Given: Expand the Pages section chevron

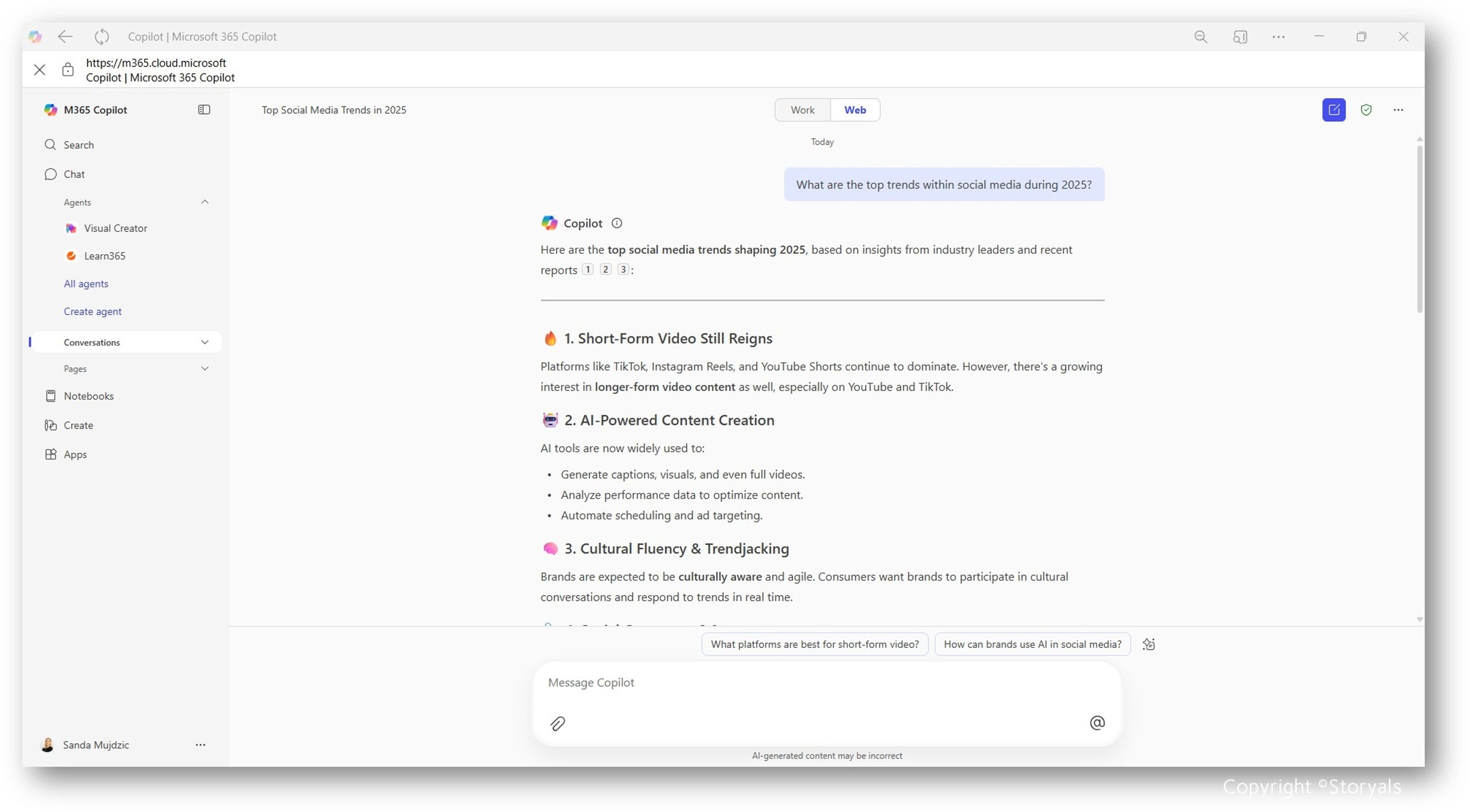Looking at the screenshot, I should (x=205, y=369).
